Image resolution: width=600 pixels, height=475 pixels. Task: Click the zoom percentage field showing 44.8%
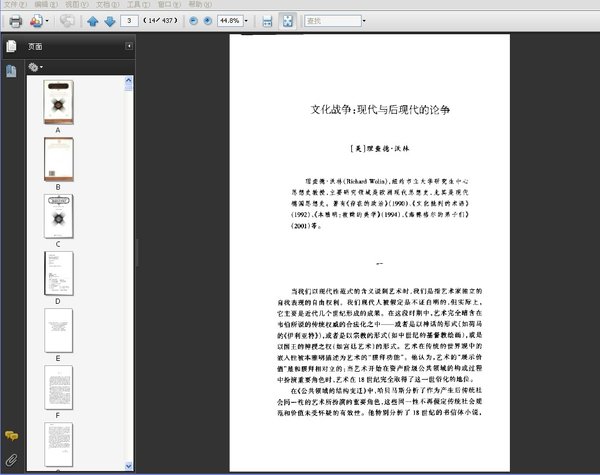point(230,21)
